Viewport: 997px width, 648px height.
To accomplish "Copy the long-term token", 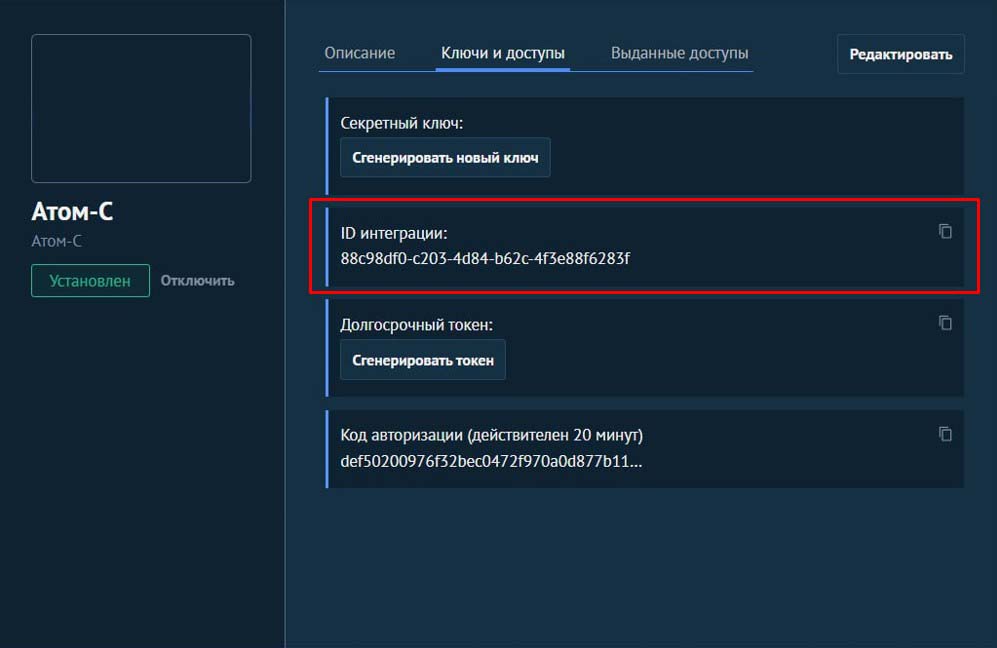I will [945, 323].
